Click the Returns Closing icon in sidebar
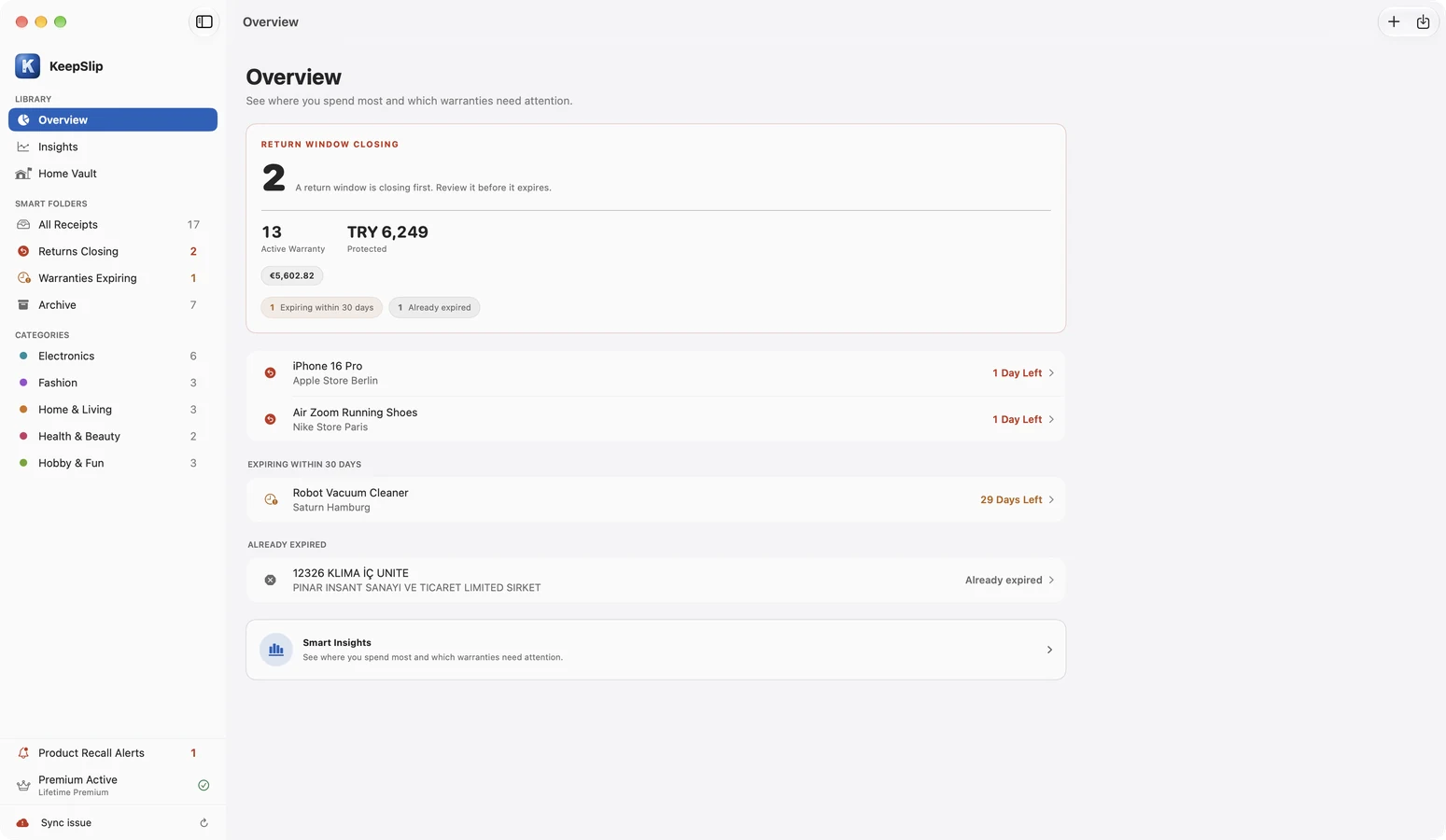 (23, 251)
